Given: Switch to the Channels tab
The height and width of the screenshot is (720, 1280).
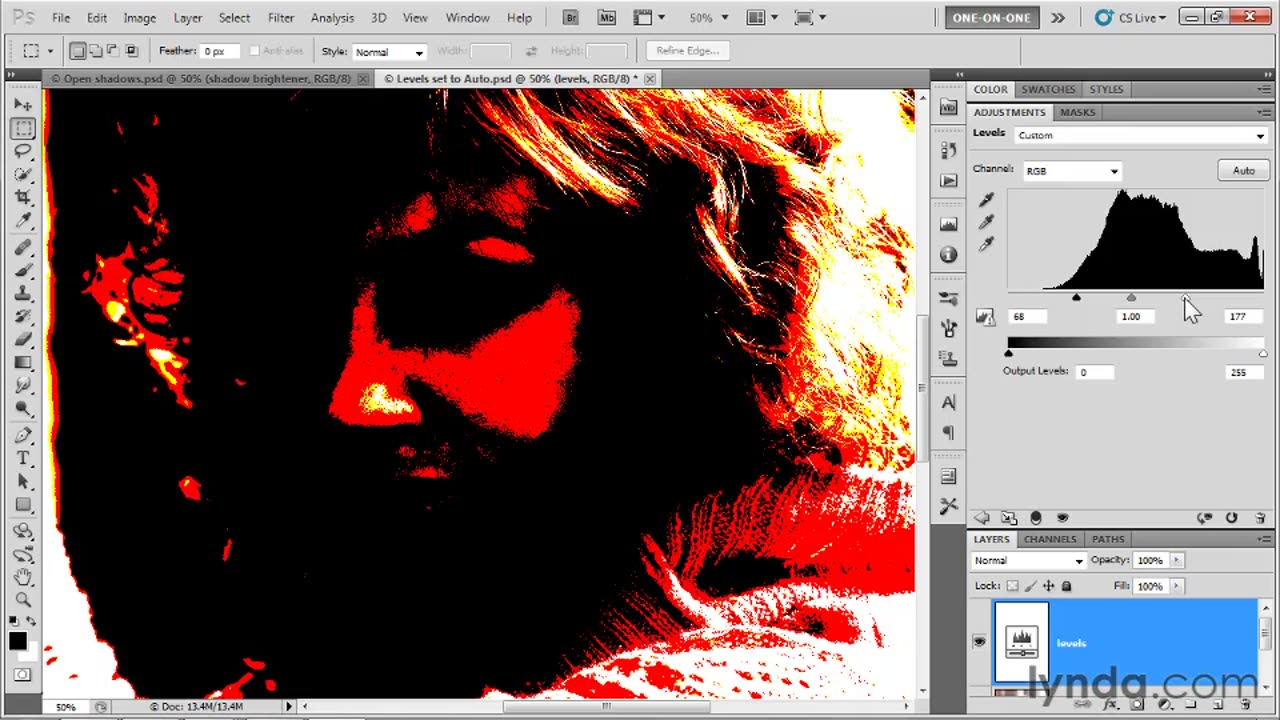Looking at the screenshot, I should (x=1049, y=539).
